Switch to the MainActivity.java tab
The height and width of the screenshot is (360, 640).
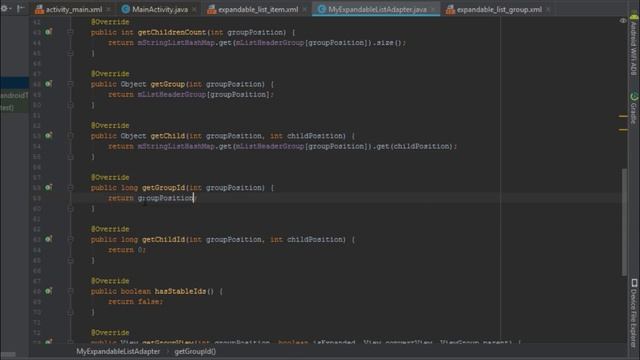pyautogui.click(x=160, y=9)
